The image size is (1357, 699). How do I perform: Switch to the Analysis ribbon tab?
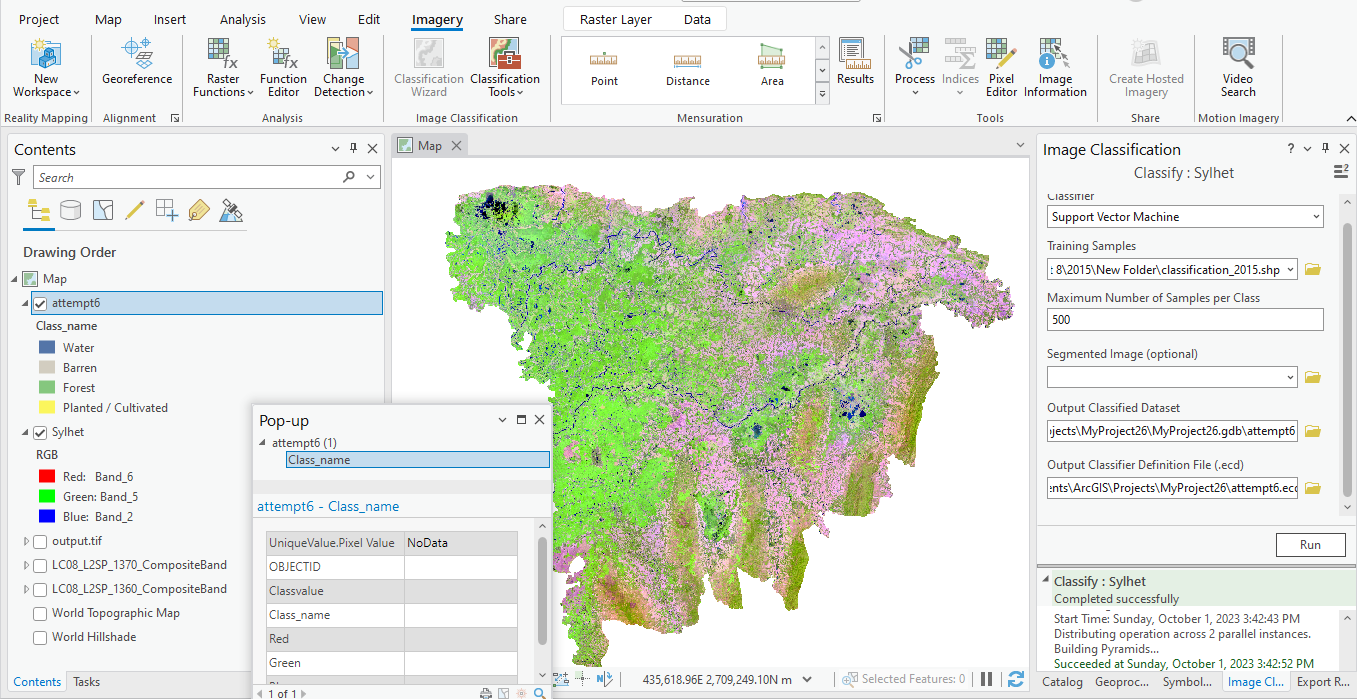243,19
